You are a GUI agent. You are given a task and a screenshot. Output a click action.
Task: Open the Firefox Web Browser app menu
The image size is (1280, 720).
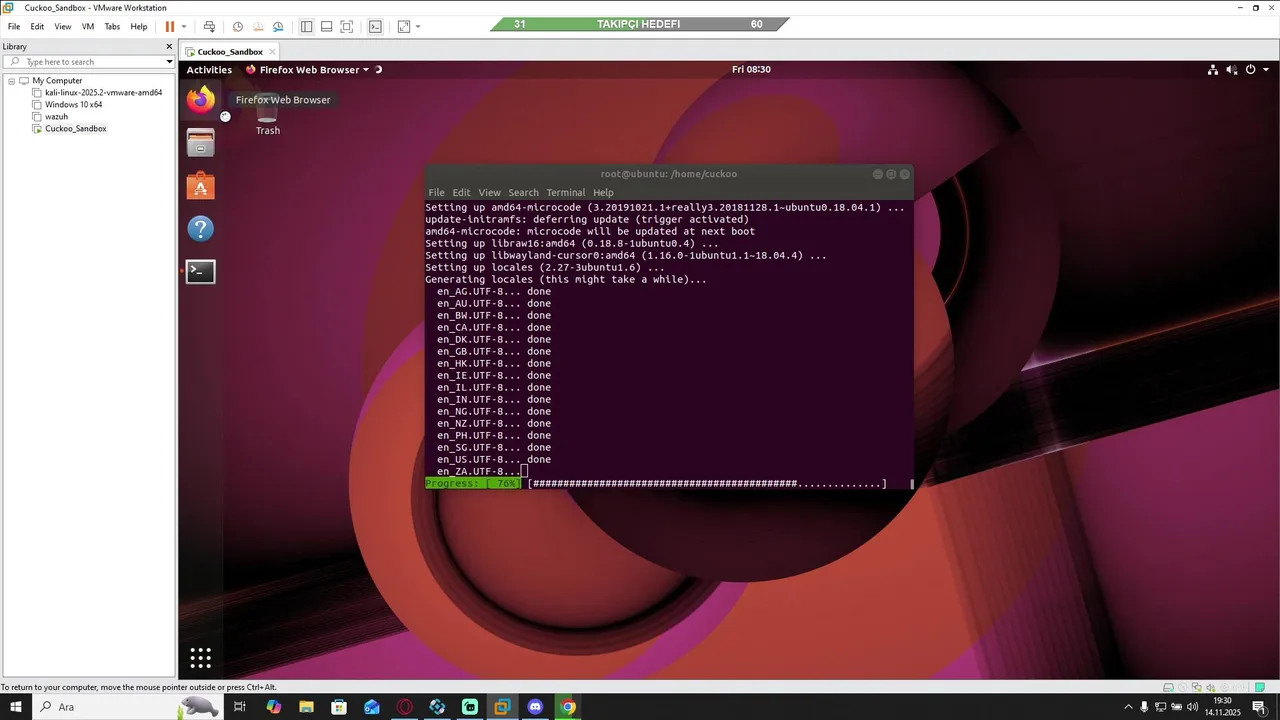tap(308, 70)
